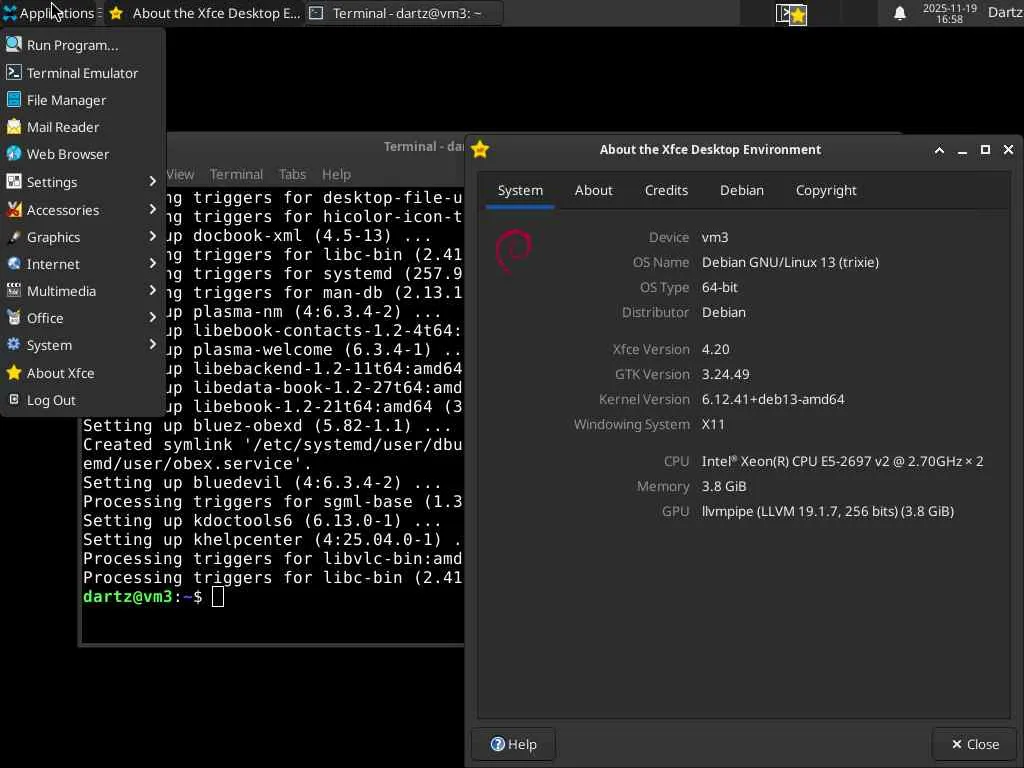The width and height of the screenshot is (1024, 768).
Task: Click the Windowing System X11 value
Action: tap(712, 424)
